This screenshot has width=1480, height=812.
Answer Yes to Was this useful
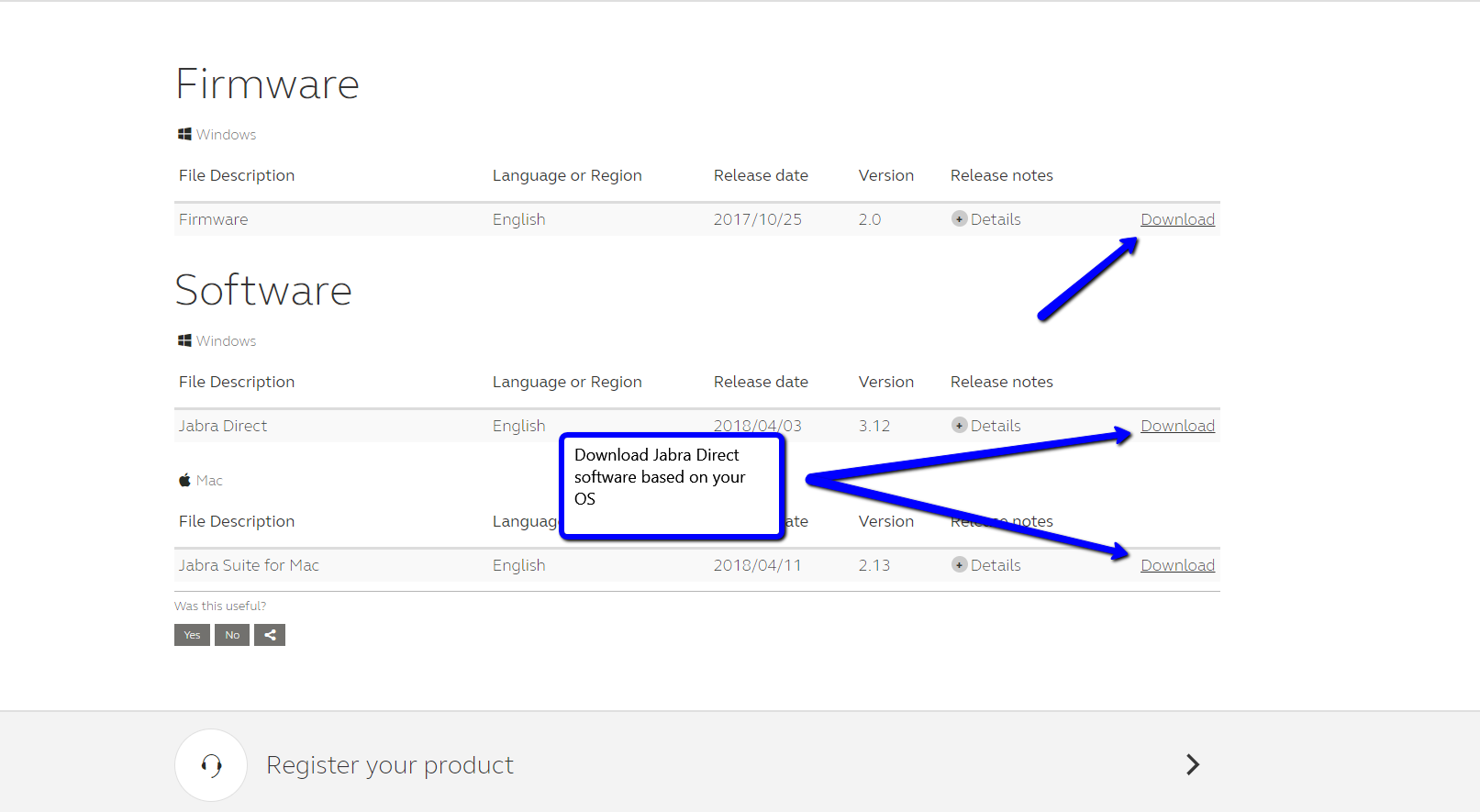(192, 635)
